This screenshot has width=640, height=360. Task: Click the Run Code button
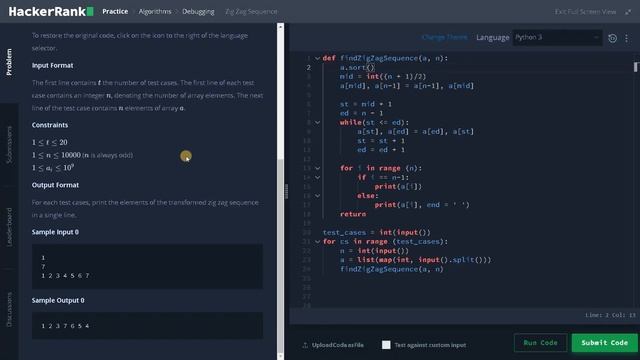tap(540, 343)
